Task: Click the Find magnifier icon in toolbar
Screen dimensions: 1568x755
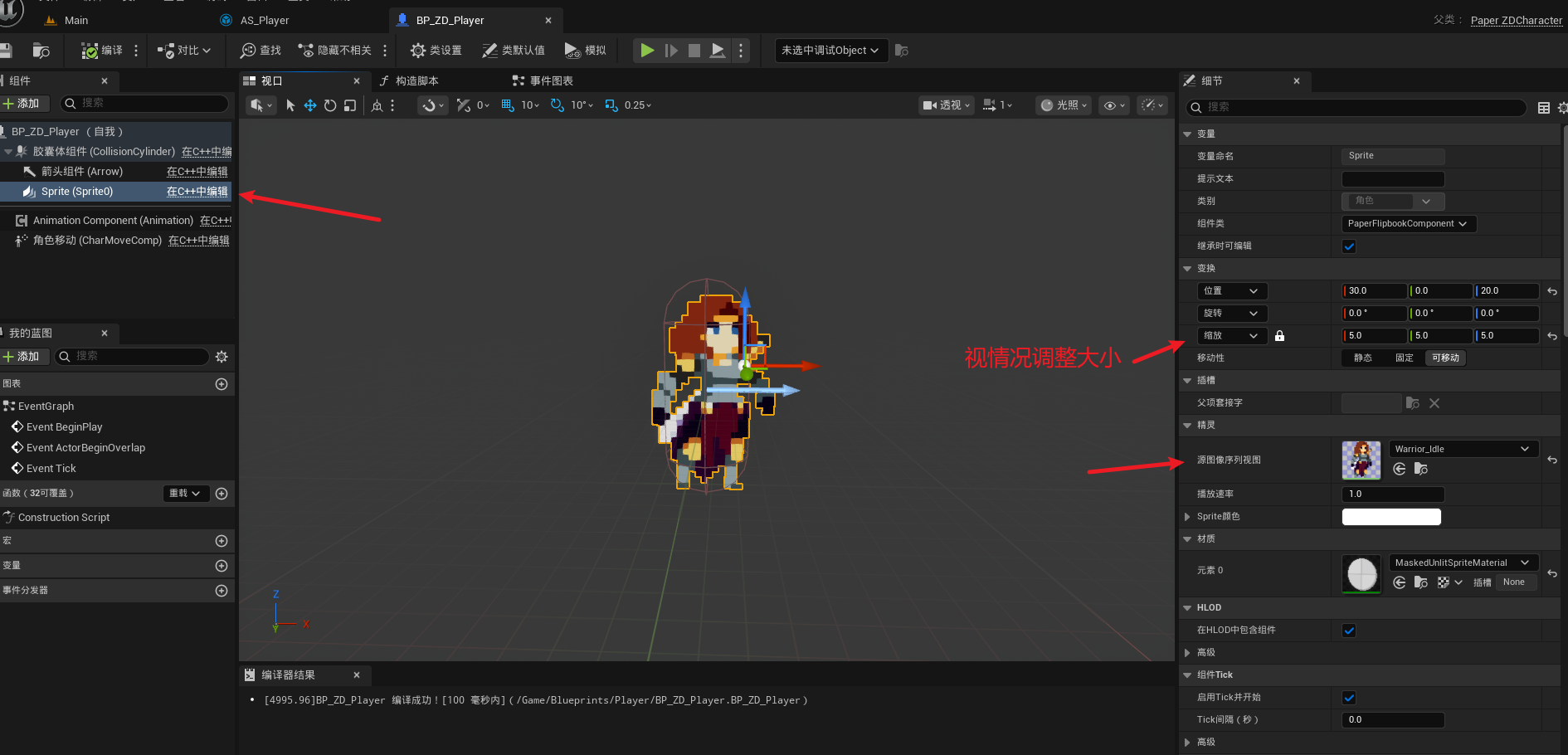Action: point(248,51)
